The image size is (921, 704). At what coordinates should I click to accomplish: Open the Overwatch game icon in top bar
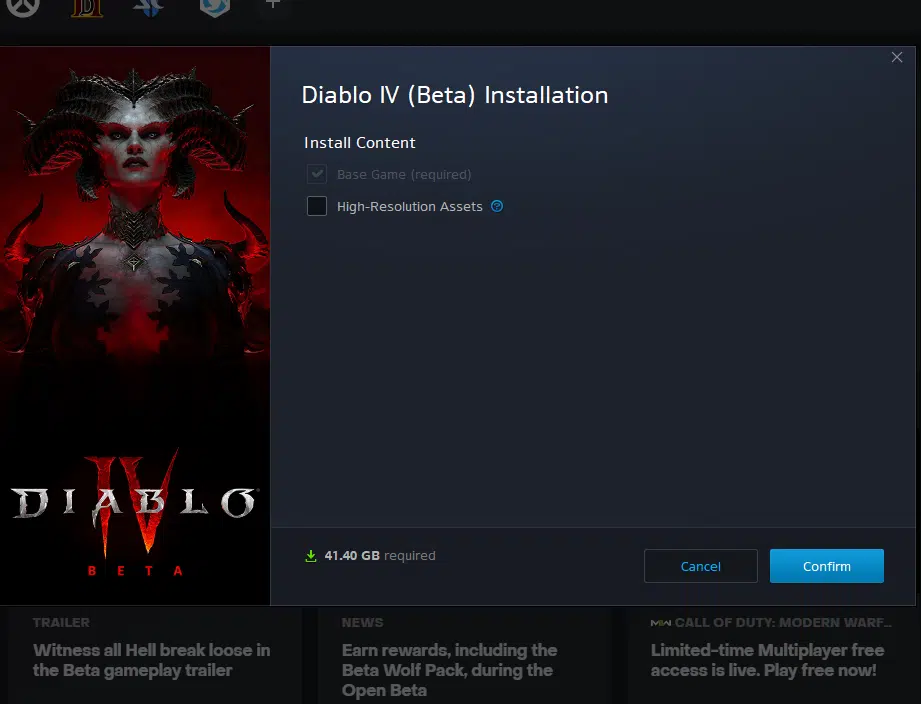click(23, 6)
